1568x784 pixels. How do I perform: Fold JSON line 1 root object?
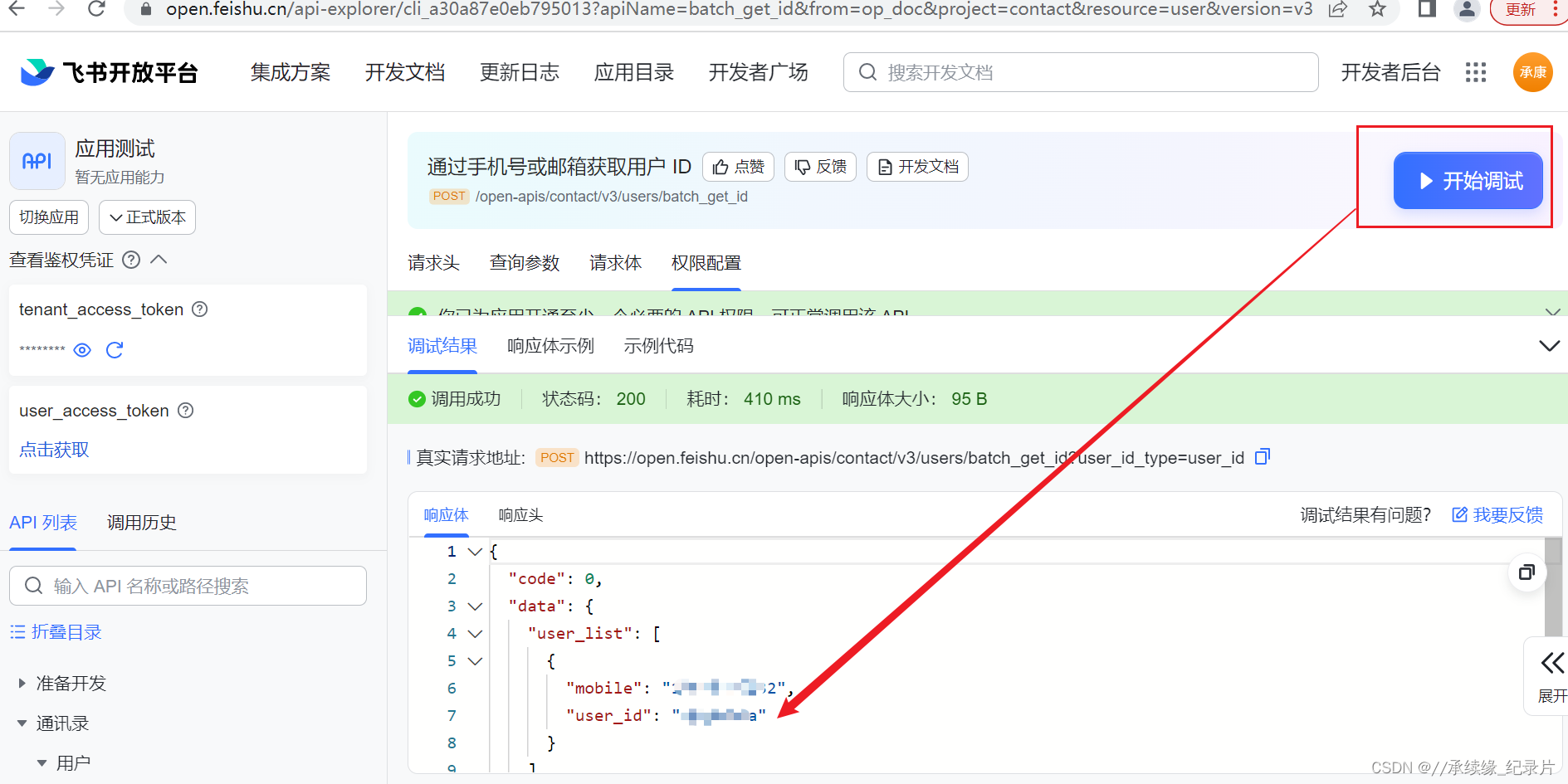pyautogui.click(x=475, y=552)
